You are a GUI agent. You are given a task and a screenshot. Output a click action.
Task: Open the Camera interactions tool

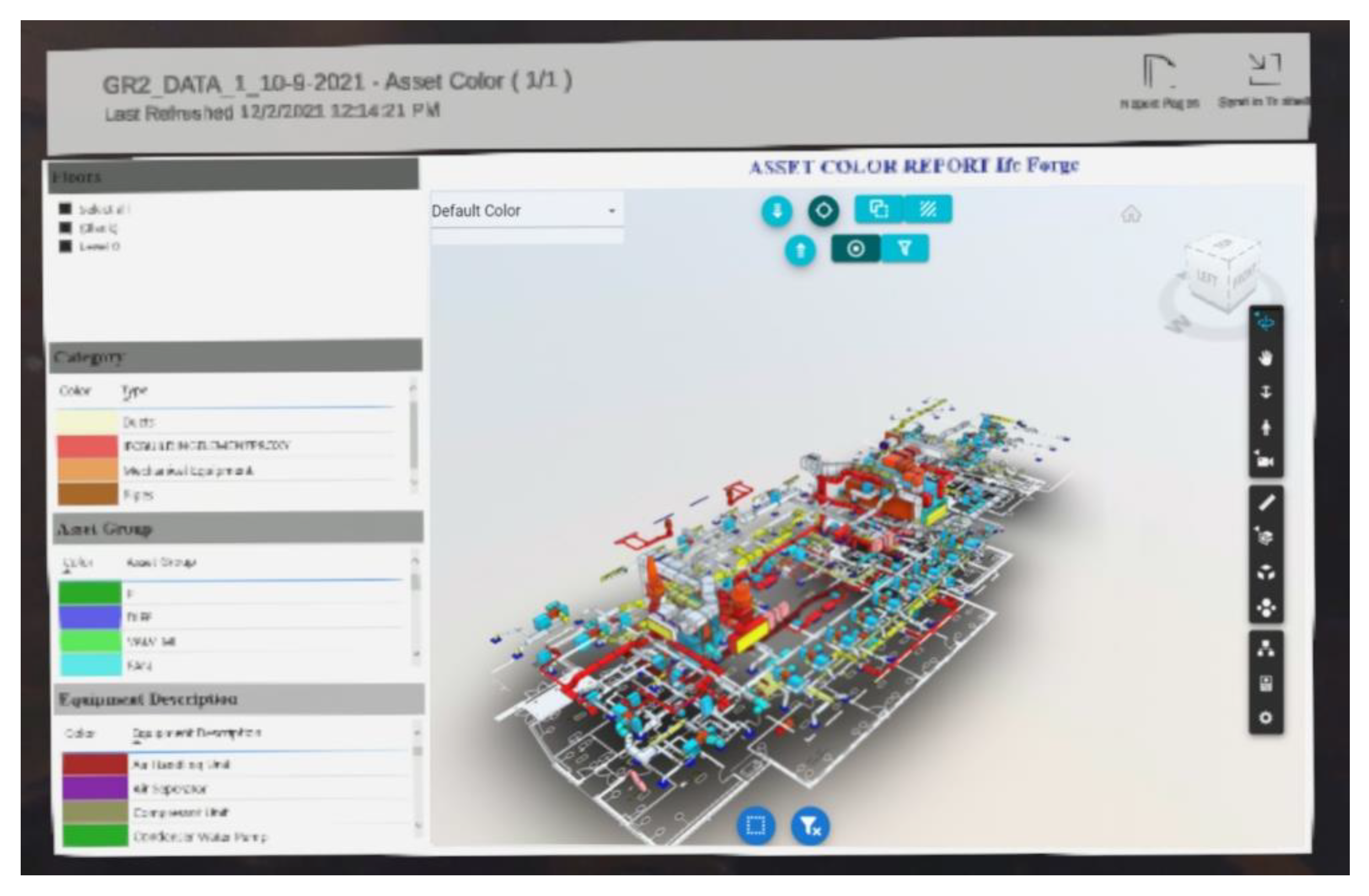point(1266,461)
